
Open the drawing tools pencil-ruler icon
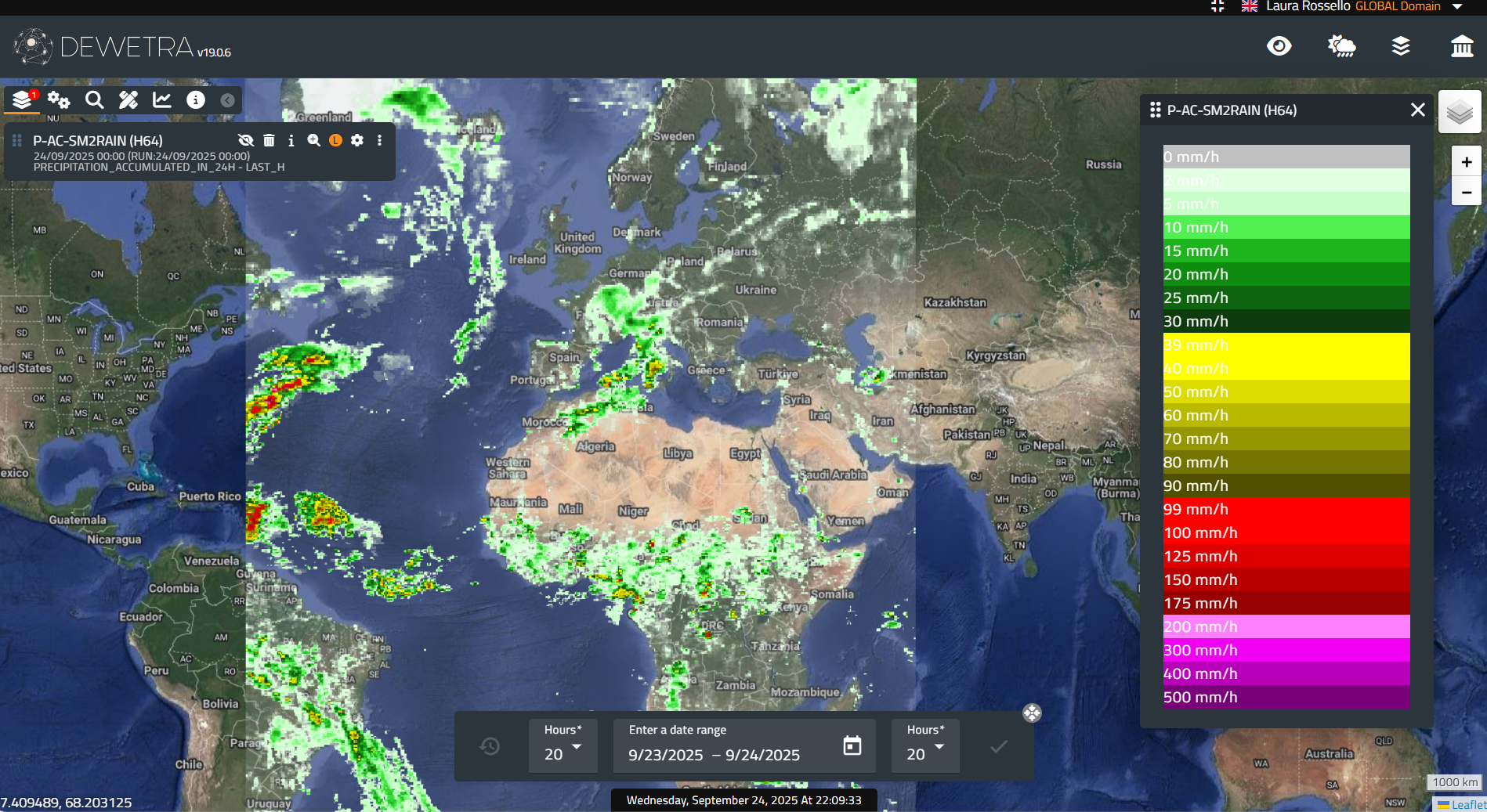(128, 99)
